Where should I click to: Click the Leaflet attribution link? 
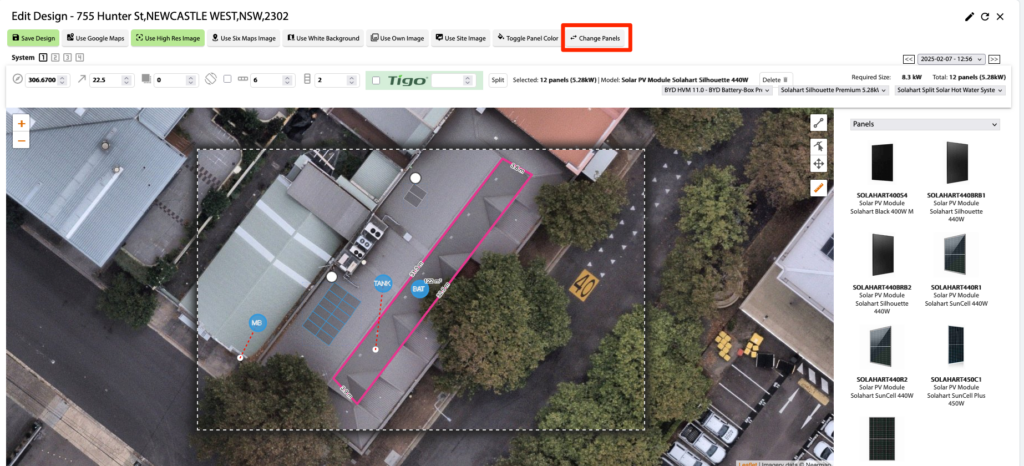click(x=748, y=463)
